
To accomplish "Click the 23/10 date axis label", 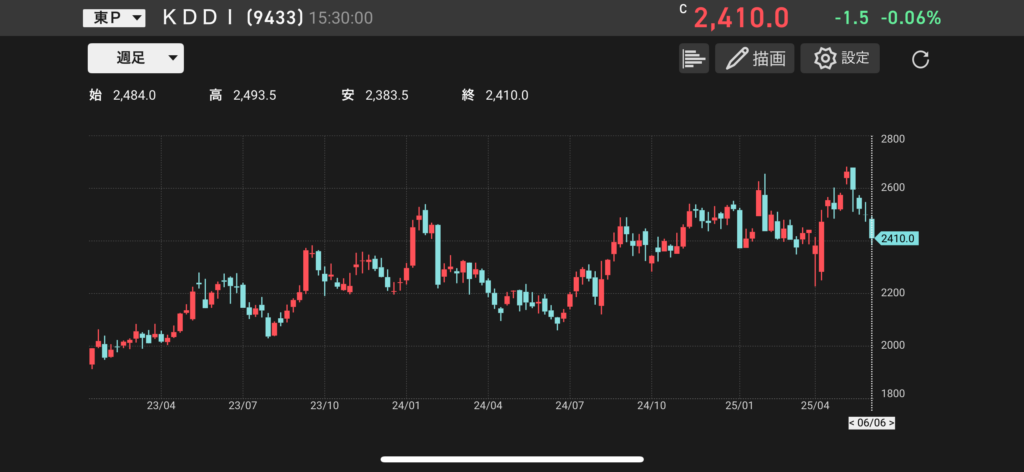I will [325, 405].
